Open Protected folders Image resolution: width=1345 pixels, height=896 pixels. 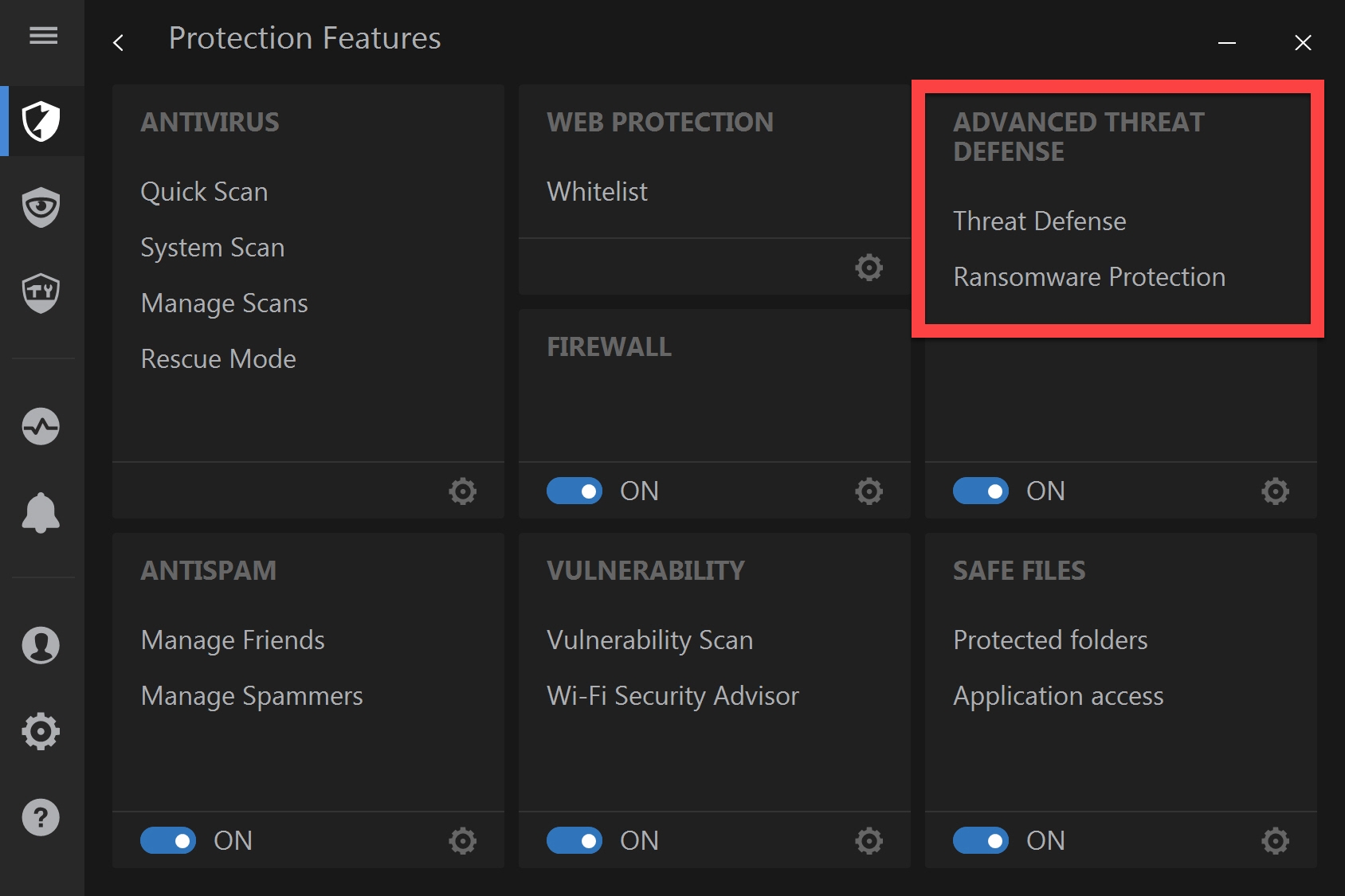point(1050,640)
